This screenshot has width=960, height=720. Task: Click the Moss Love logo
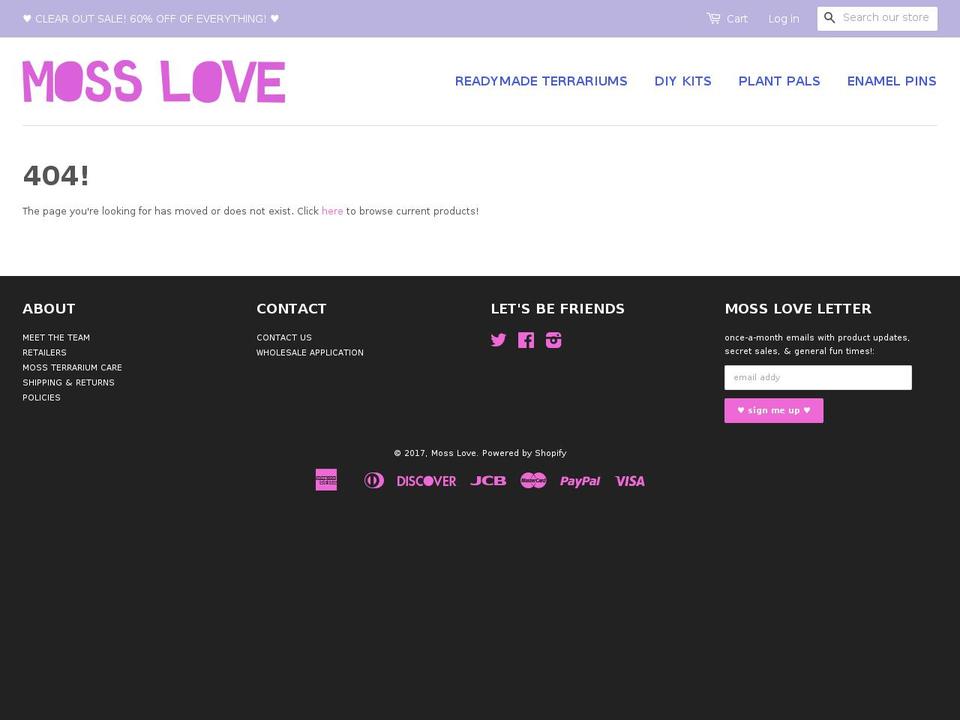(x=154, y=81)
